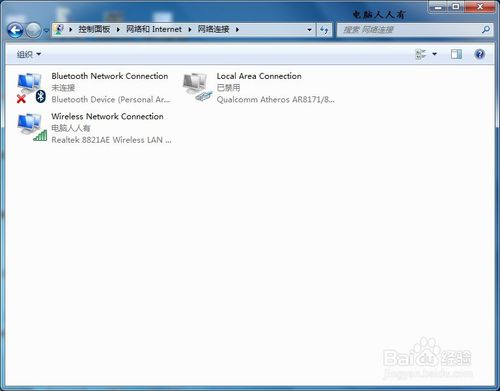Viewport: 500px width, 391px height.
Task: Expand the arrow after 网络和 Internet breadcrumb
Action: coord(190,29)
